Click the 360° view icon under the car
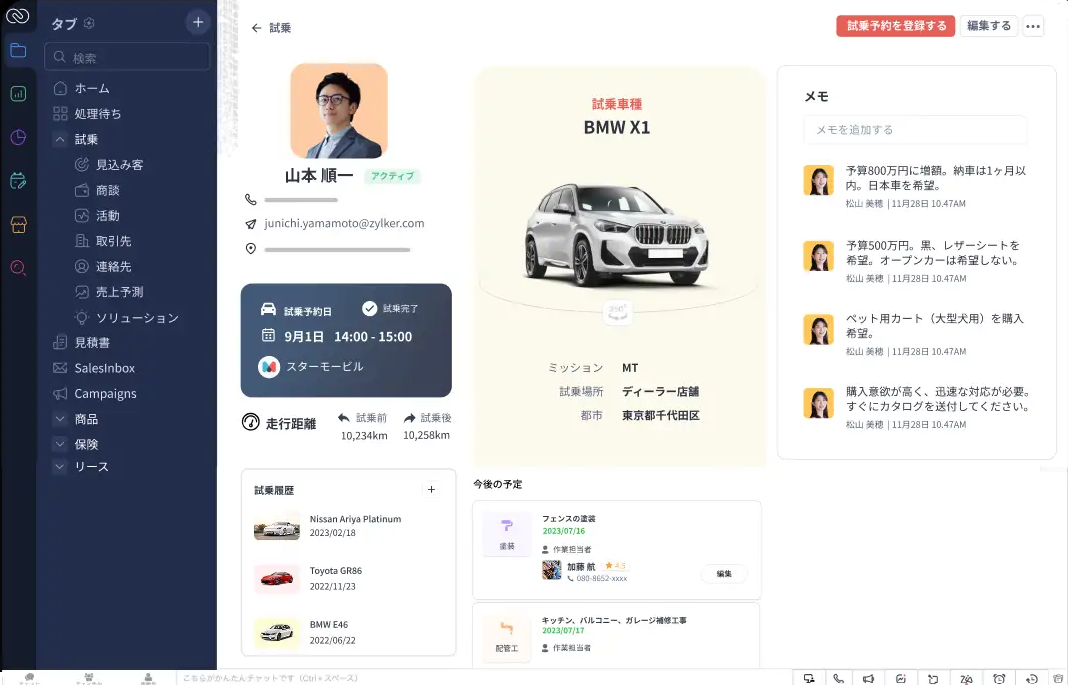1068x685 pixels. point(617,311)
